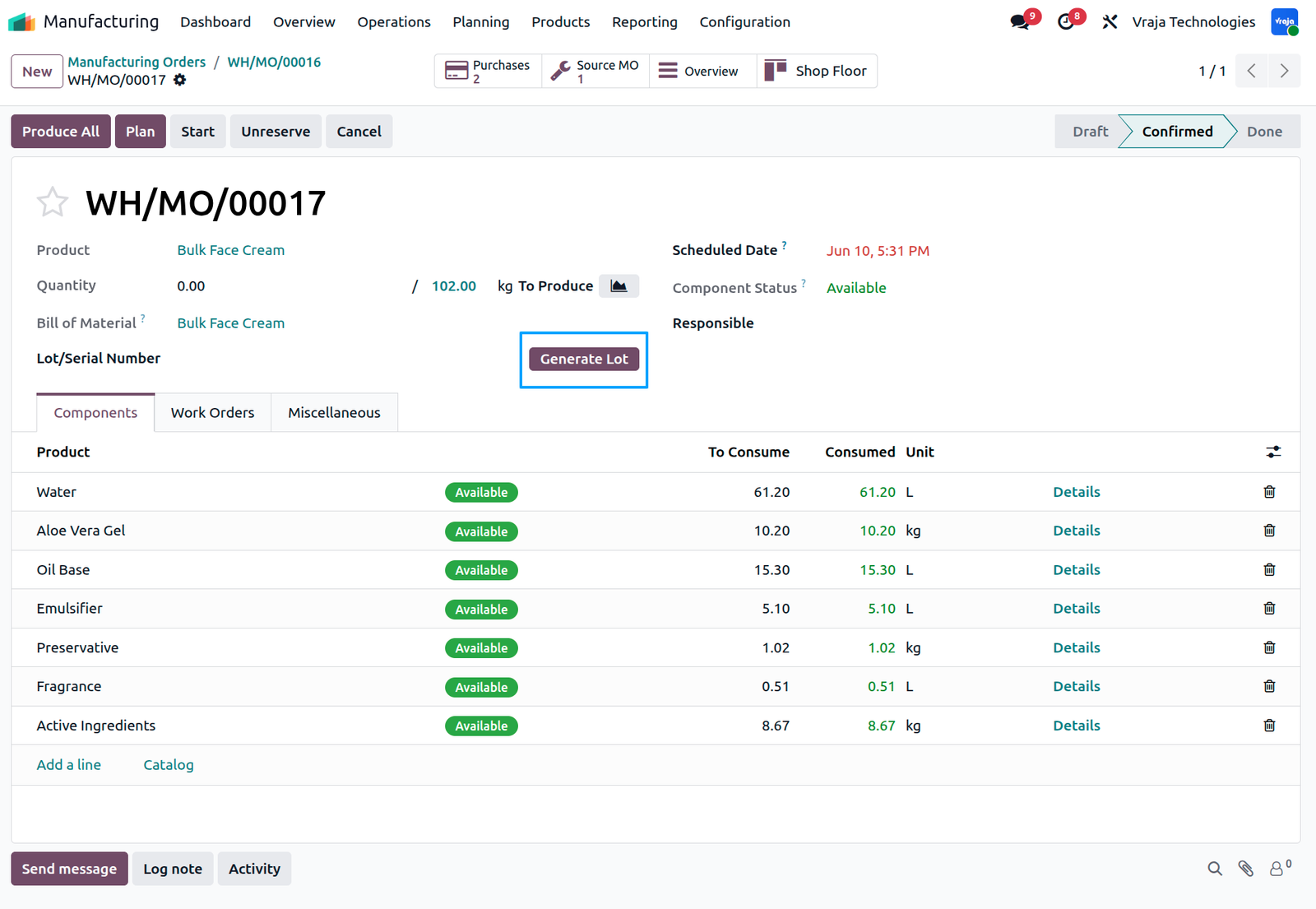Click the attachments paperclip icon

(1246, 869)
